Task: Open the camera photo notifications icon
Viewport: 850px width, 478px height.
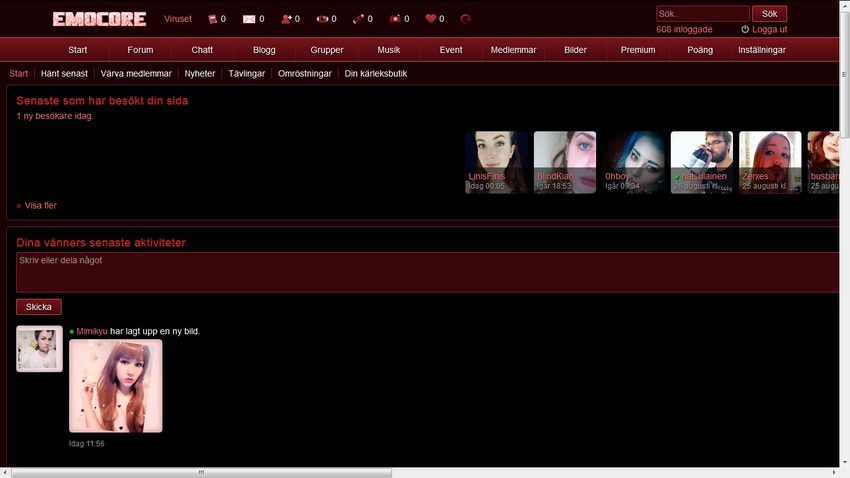Action: [x=395, y=19]
